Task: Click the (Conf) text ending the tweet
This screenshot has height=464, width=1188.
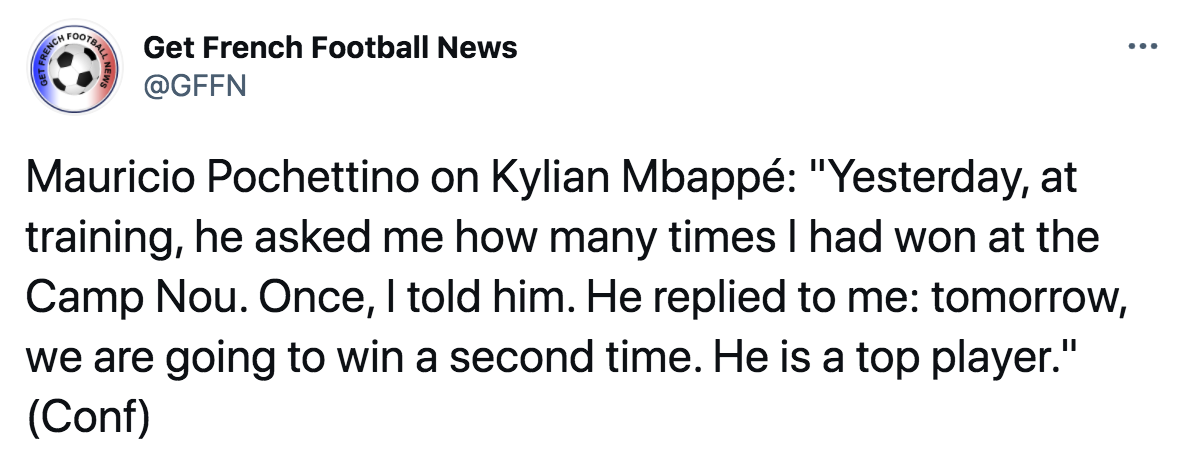Action: [x=89, y=418]
